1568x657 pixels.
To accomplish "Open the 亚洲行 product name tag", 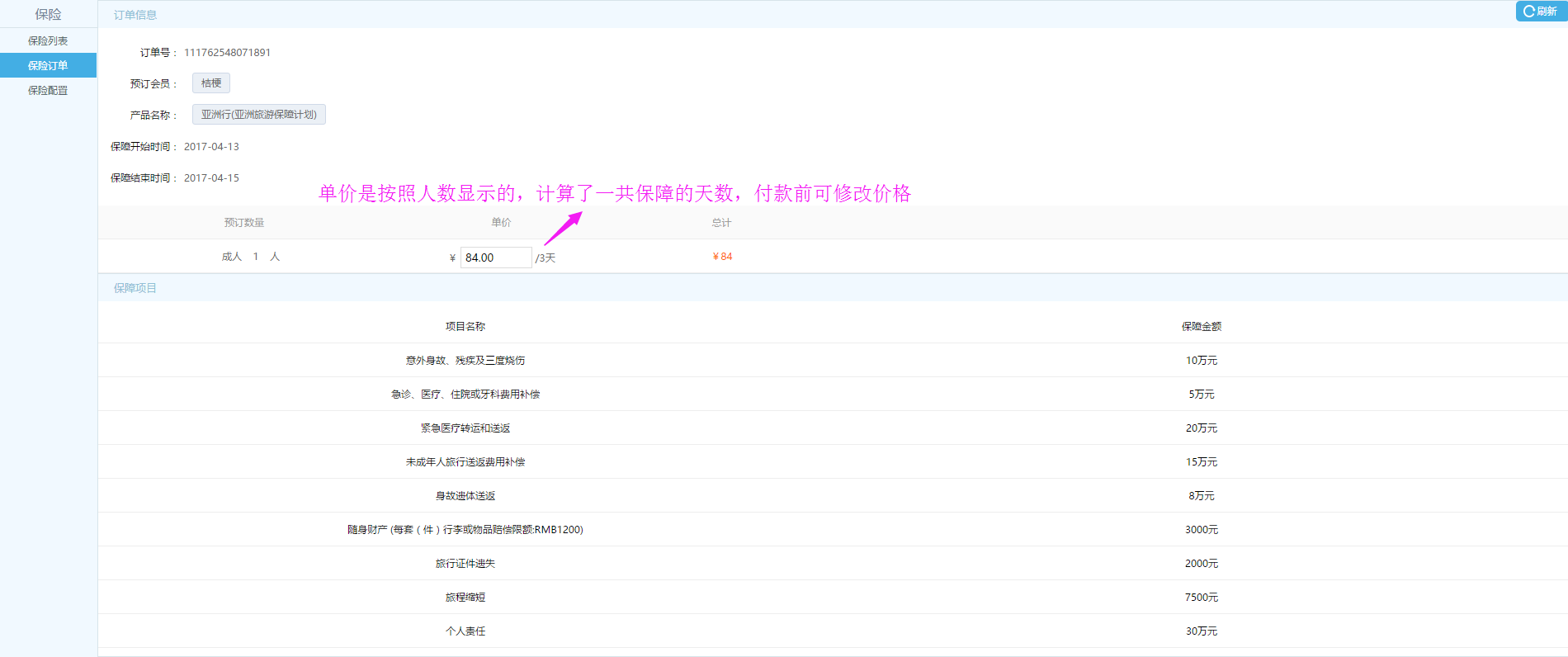I will [x=259, y=115].
